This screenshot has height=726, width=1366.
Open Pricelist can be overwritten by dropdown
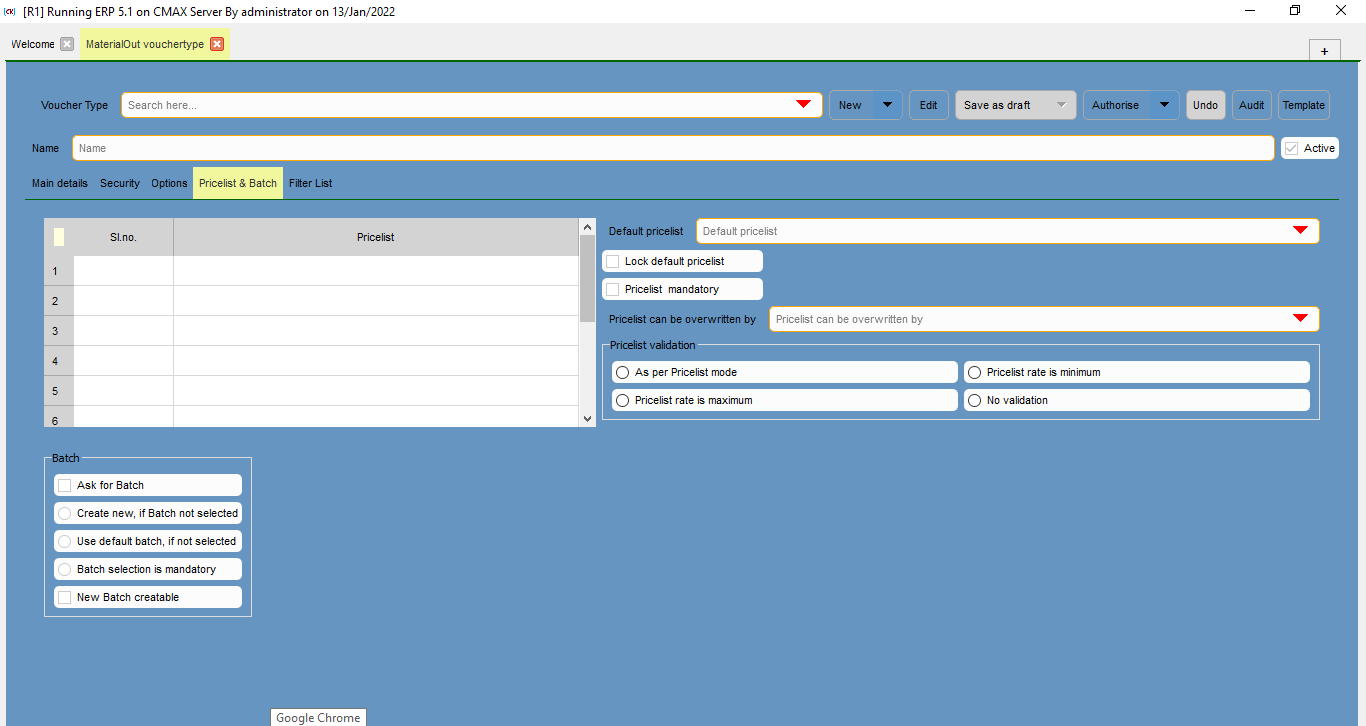1300,319
